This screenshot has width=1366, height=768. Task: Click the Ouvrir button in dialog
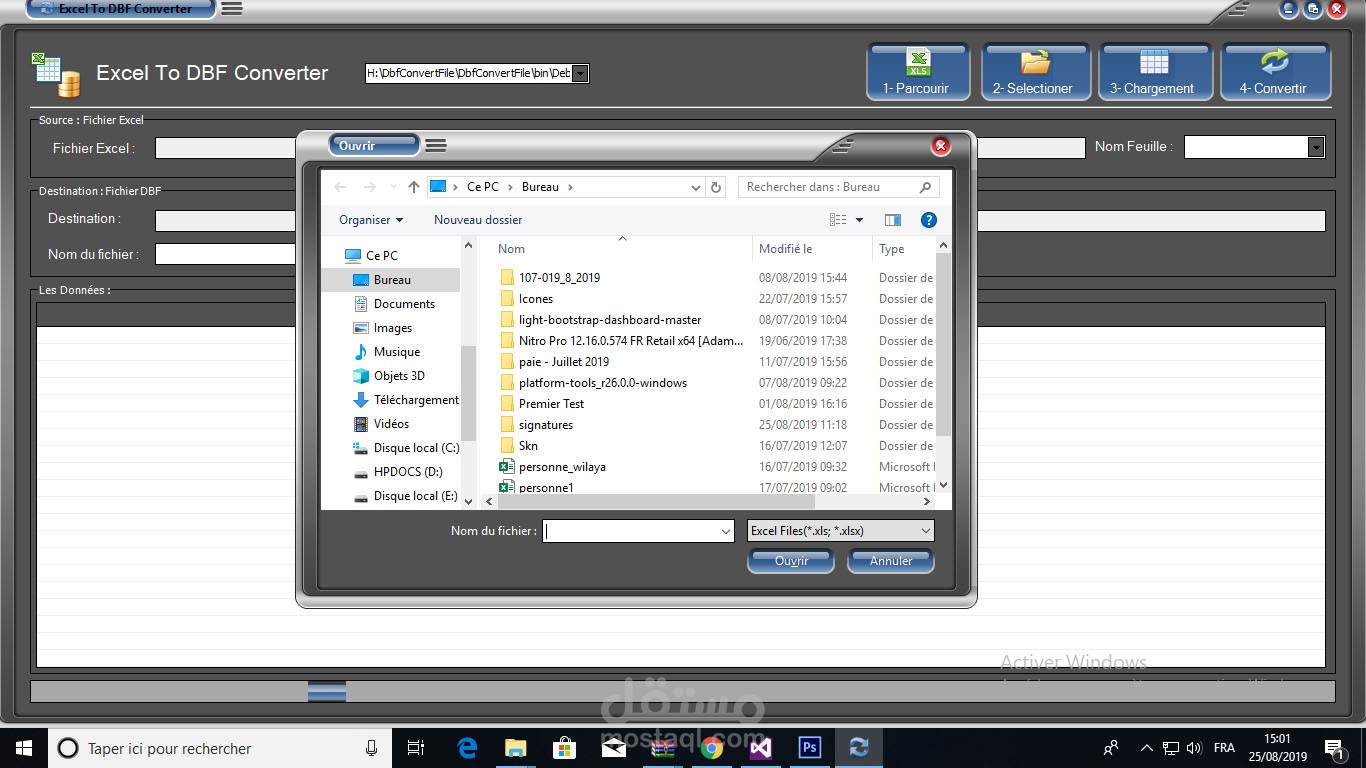pyautogui.click(x=791, y=561)
